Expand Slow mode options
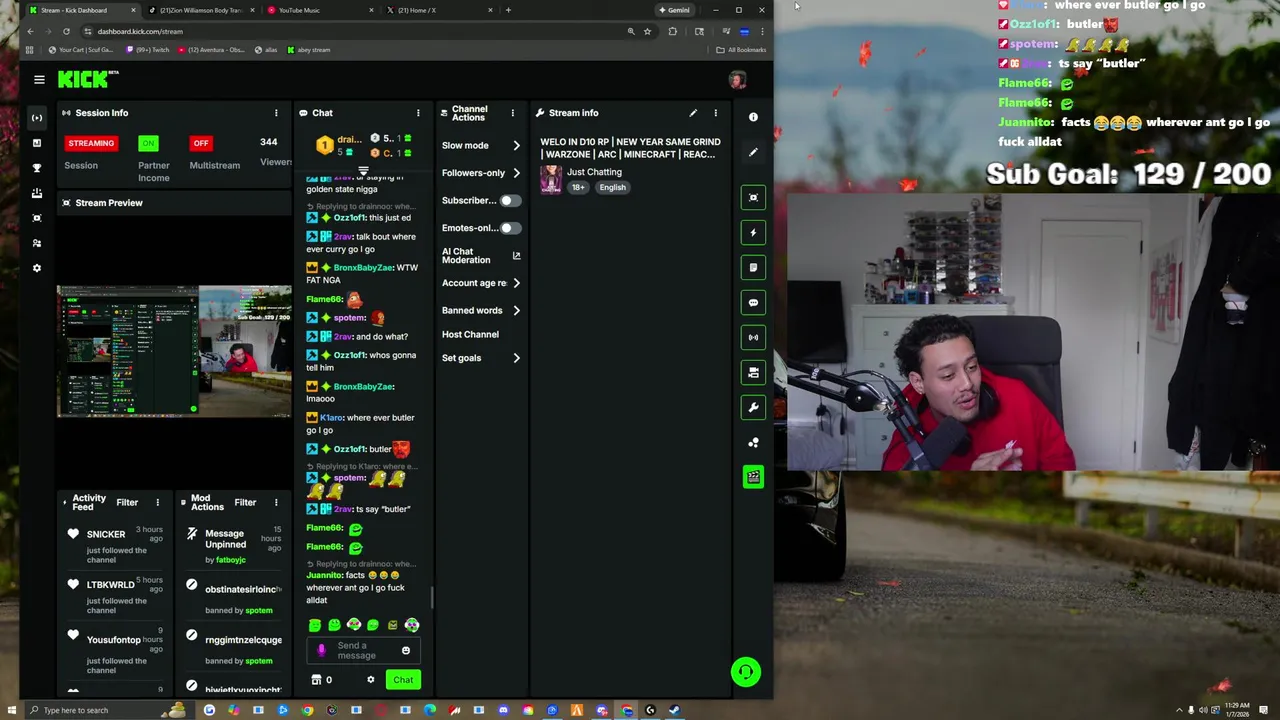The width and height of the screenshot is (1280, 720). point(481,146)
